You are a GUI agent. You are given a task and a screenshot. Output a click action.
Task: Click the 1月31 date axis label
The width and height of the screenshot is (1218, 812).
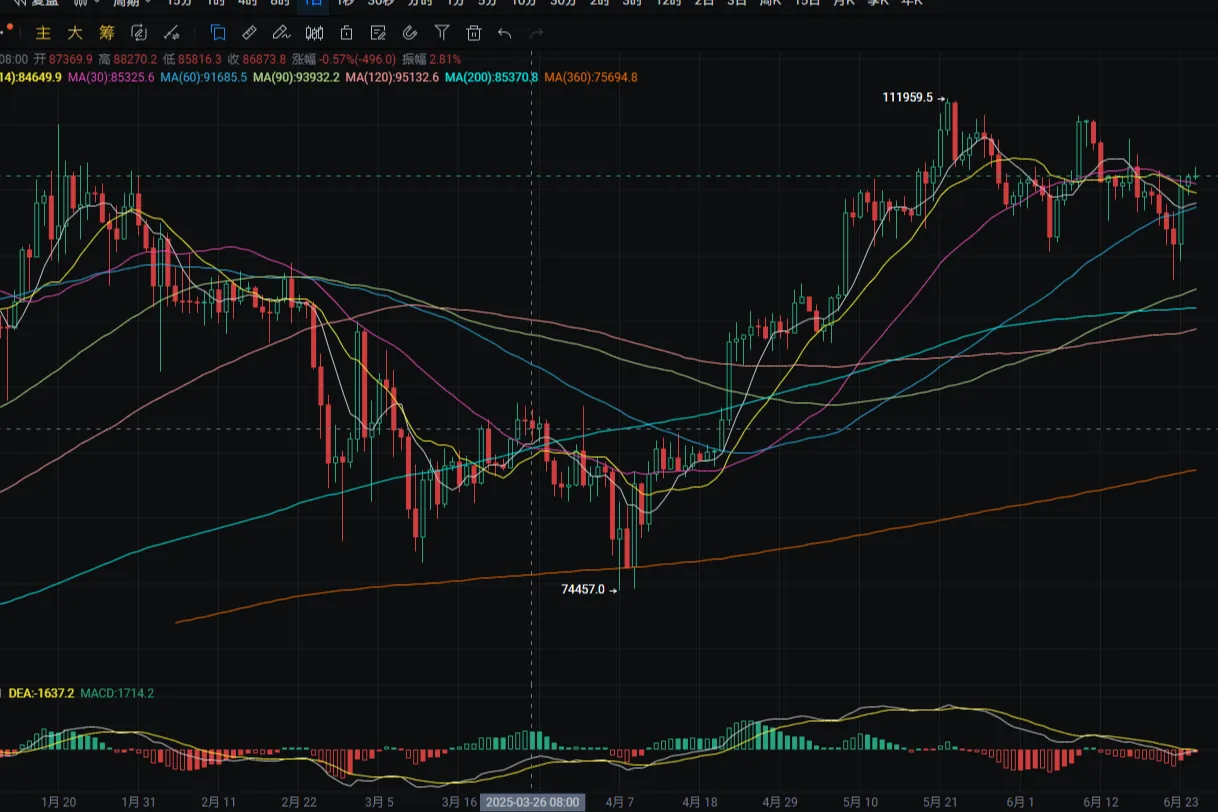pos(138,802)
